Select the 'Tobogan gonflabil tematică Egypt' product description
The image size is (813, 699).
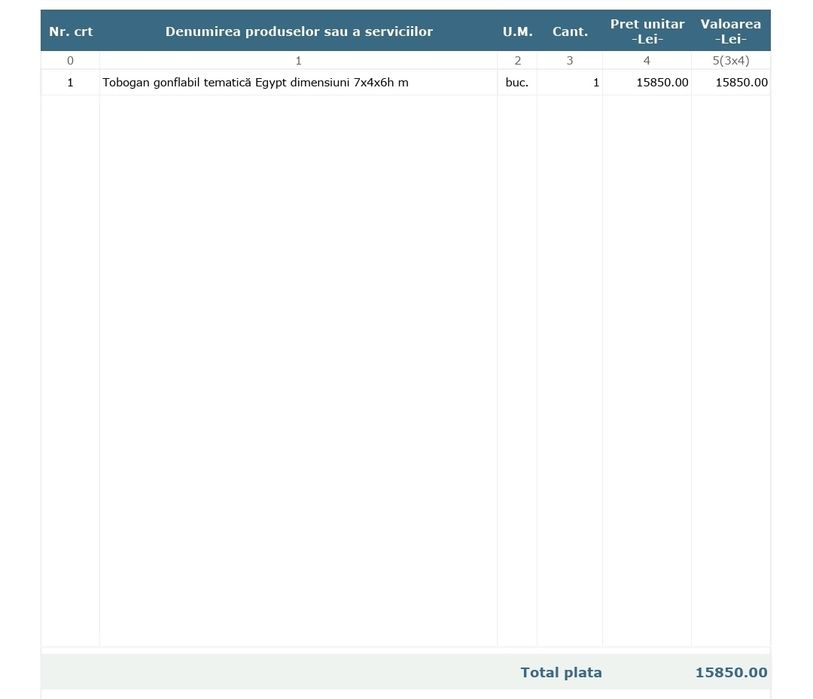(255, 82)
